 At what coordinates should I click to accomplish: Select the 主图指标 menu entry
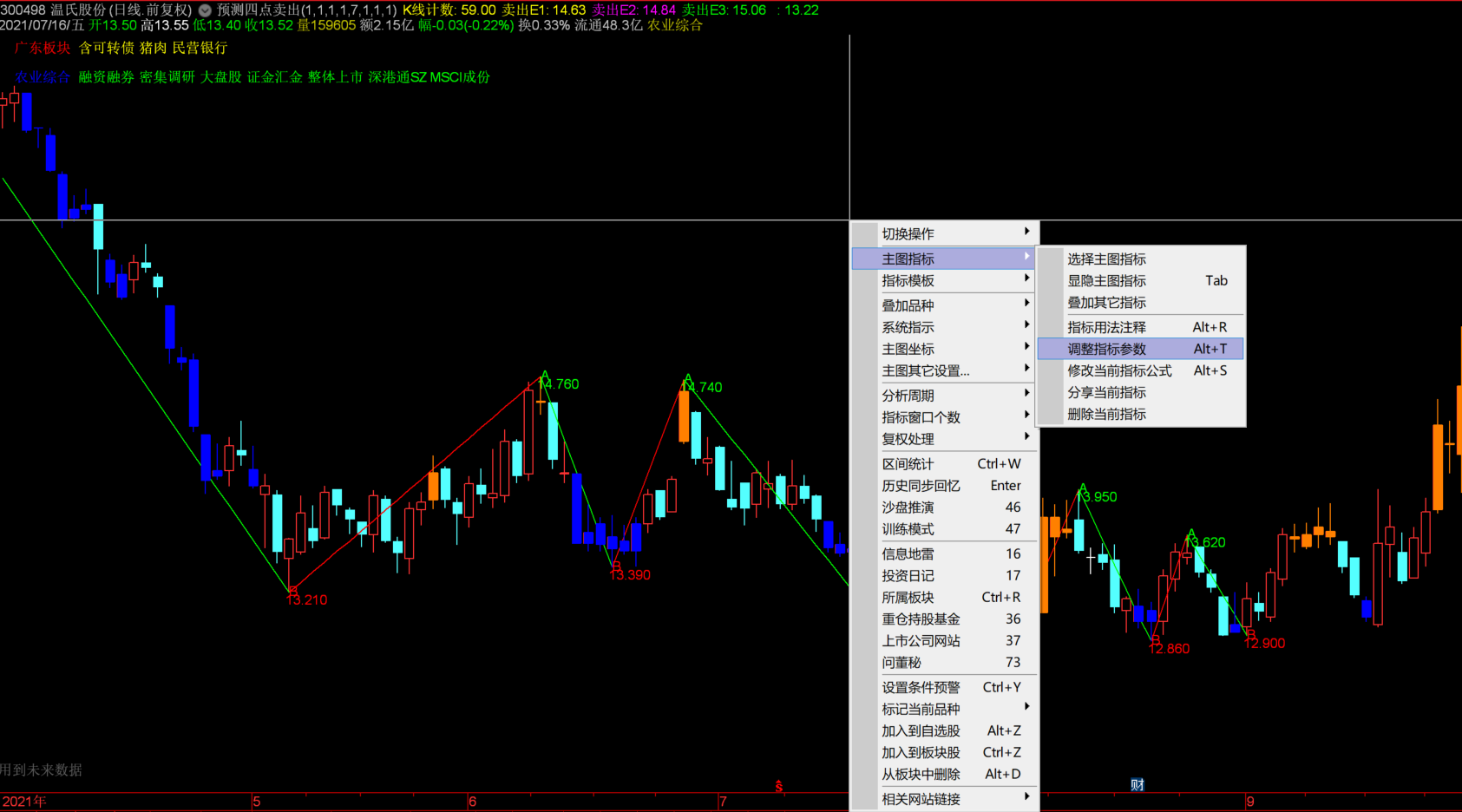[x=945, y=259]
